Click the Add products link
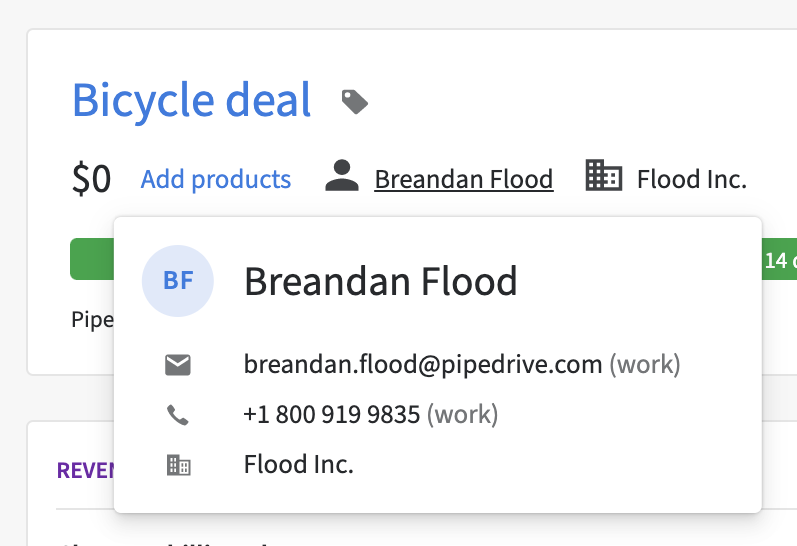This screenshot has width=797, height=546. 216,179
